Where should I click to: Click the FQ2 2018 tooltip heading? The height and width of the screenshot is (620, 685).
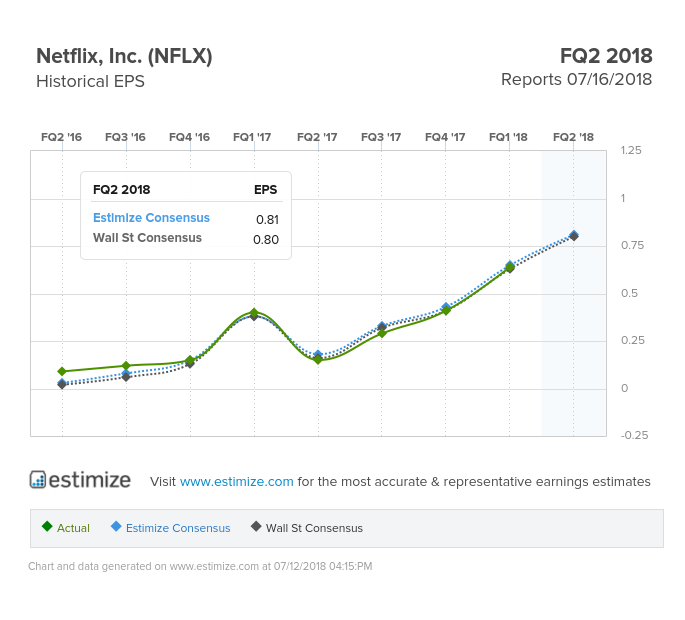121,190
